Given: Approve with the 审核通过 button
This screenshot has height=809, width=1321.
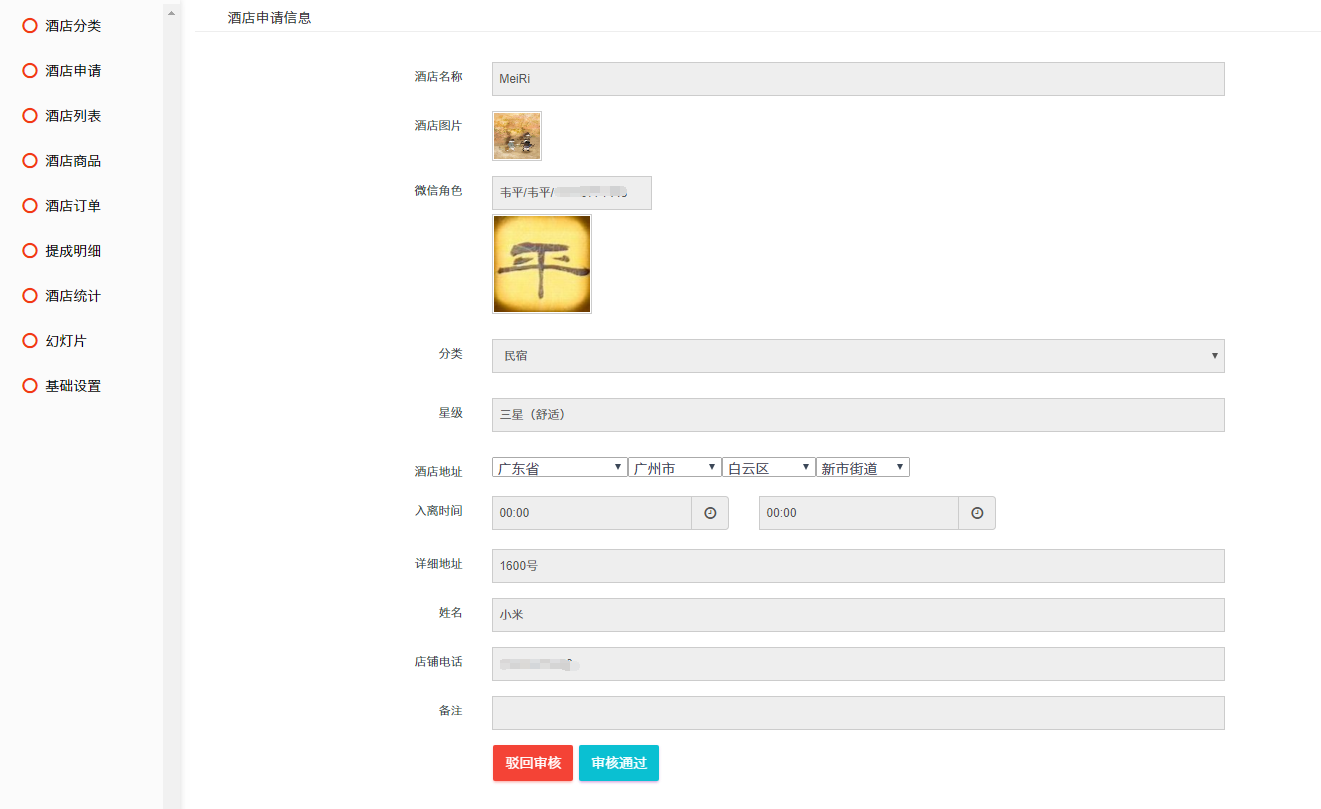Looking at the screenshot, I should coord(618,763).
